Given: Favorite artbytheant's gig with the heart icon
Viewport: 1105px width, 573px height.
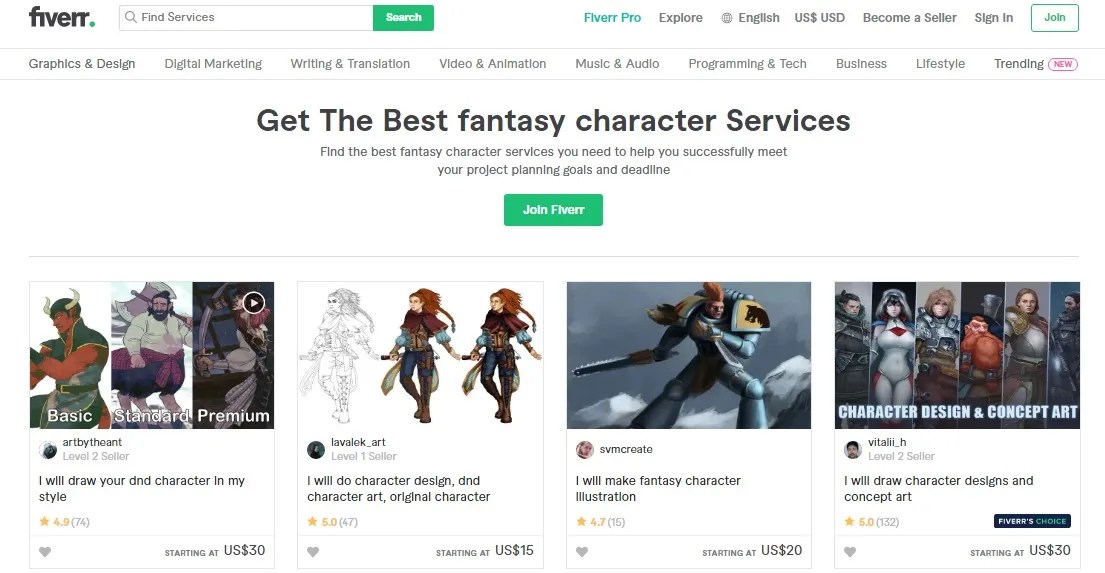Looking at the screenshot, I should tap(45, 552).
